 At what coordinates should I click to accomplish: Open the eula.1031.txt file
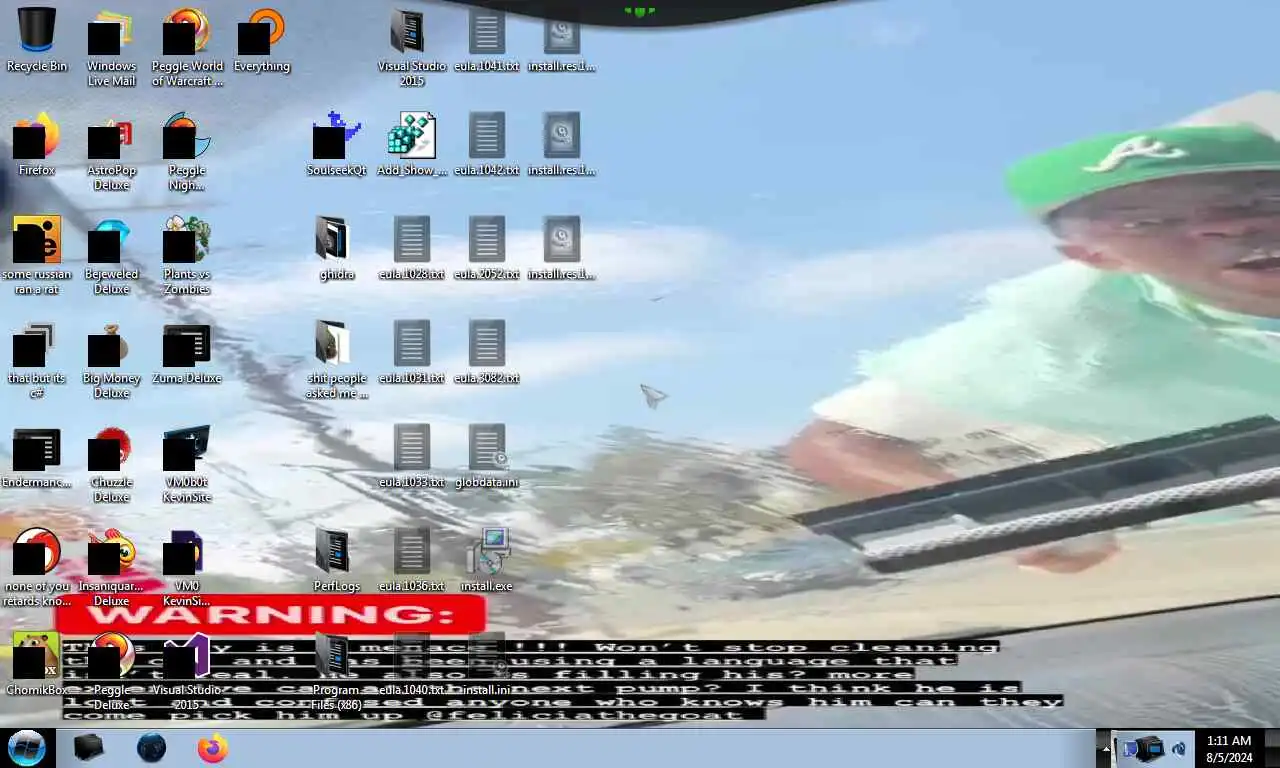(412, 352)
